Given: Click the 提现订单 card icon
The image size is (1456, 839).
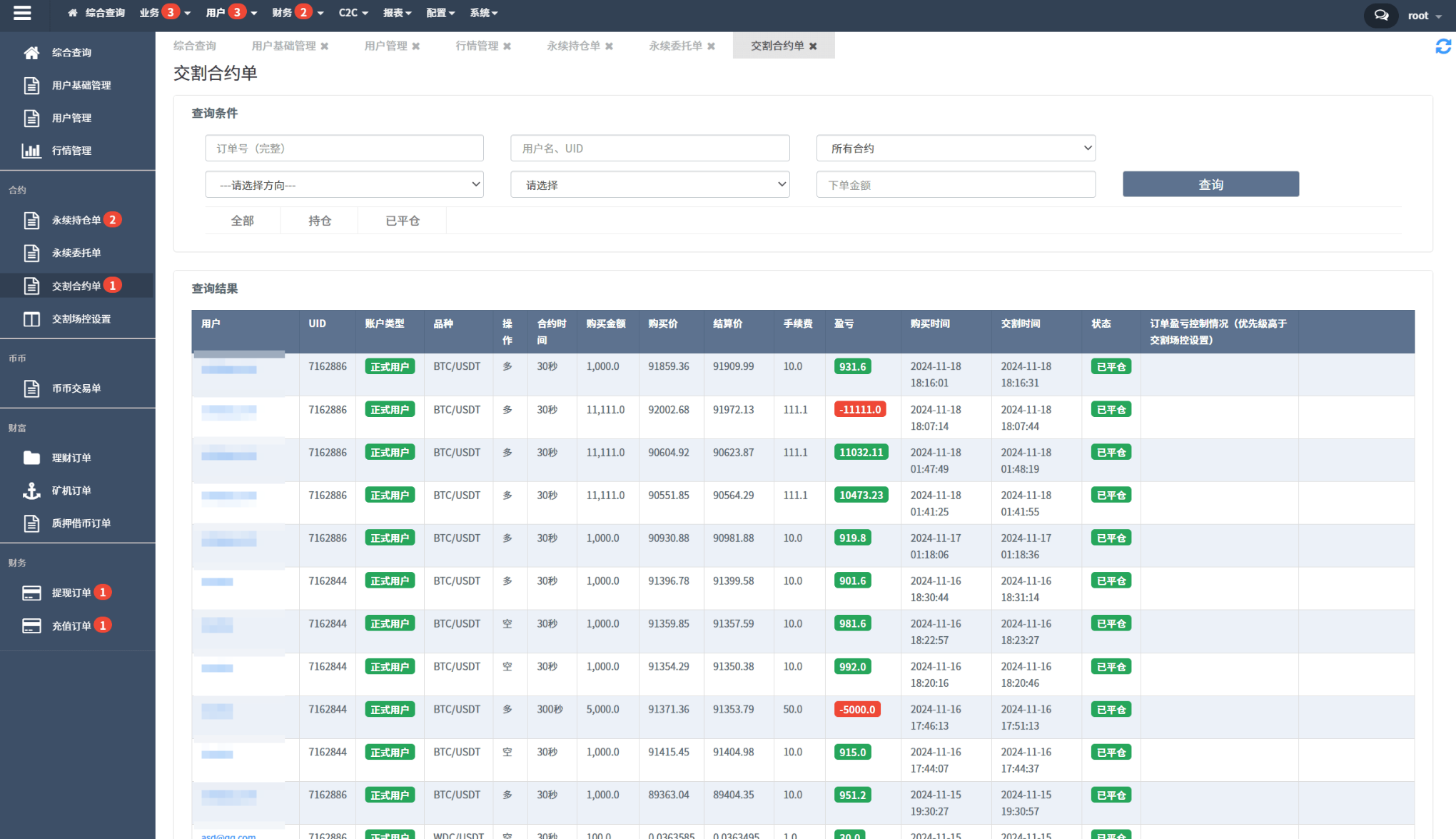Looking at the screenshot, I should pos(31,593).
